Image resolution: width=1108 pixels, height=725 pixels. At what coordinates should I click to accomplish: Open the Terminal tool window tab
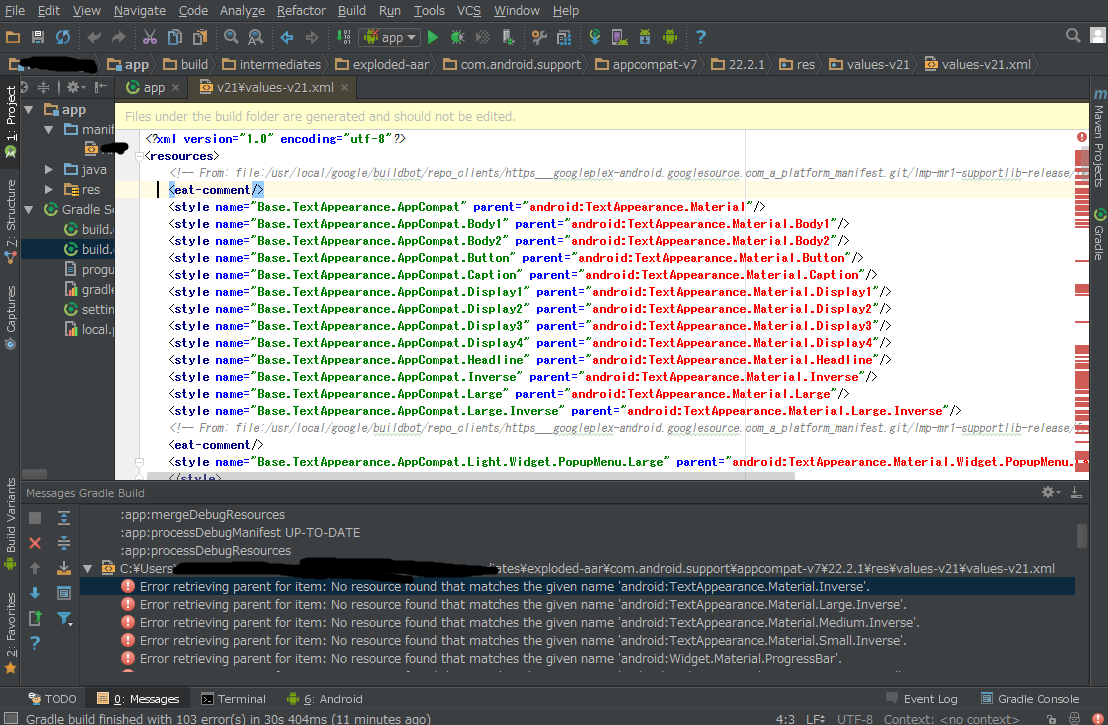(233, 699)
